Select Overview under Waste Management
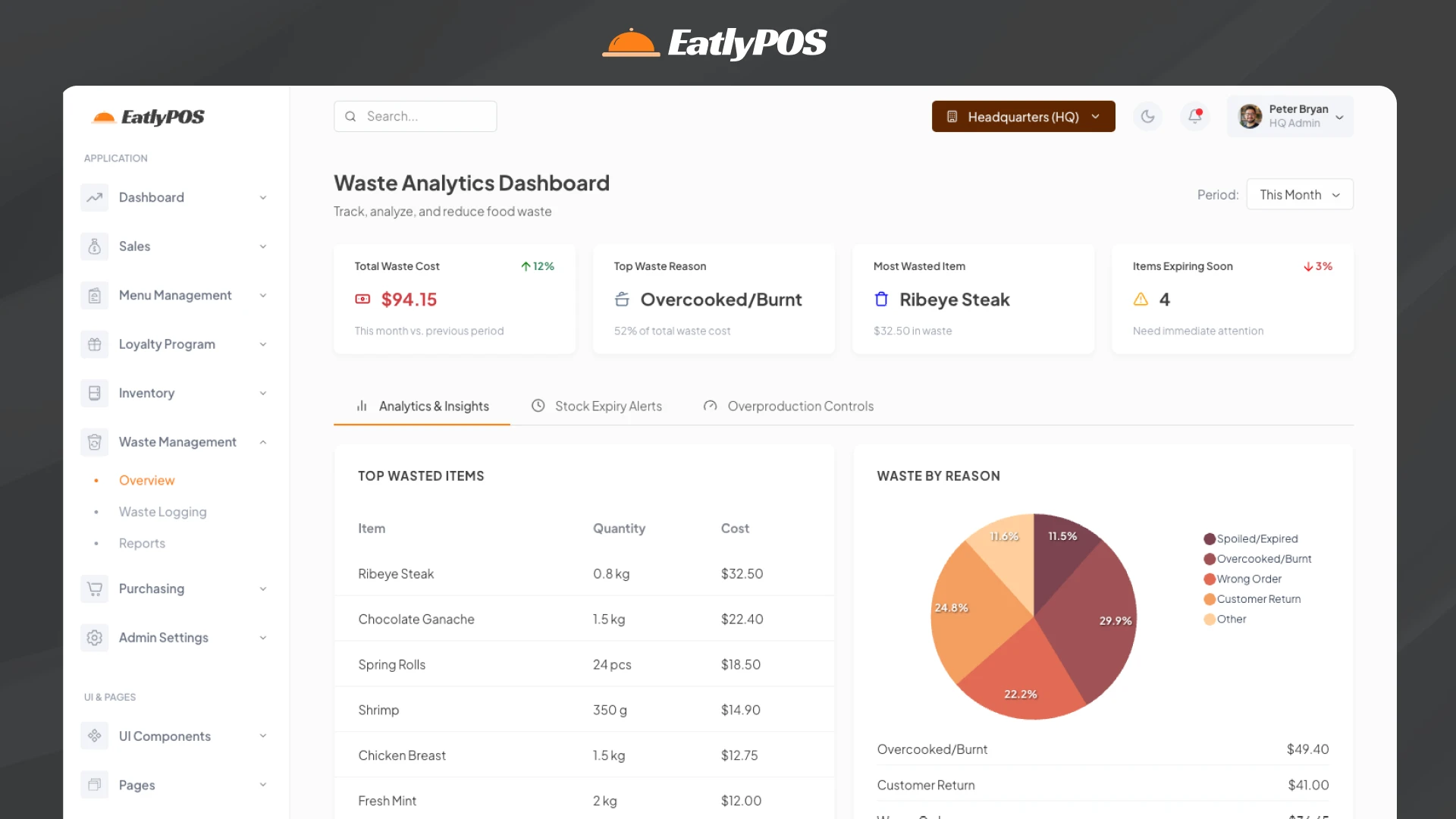The image size is (1456, 819). (x=146, y=480)
